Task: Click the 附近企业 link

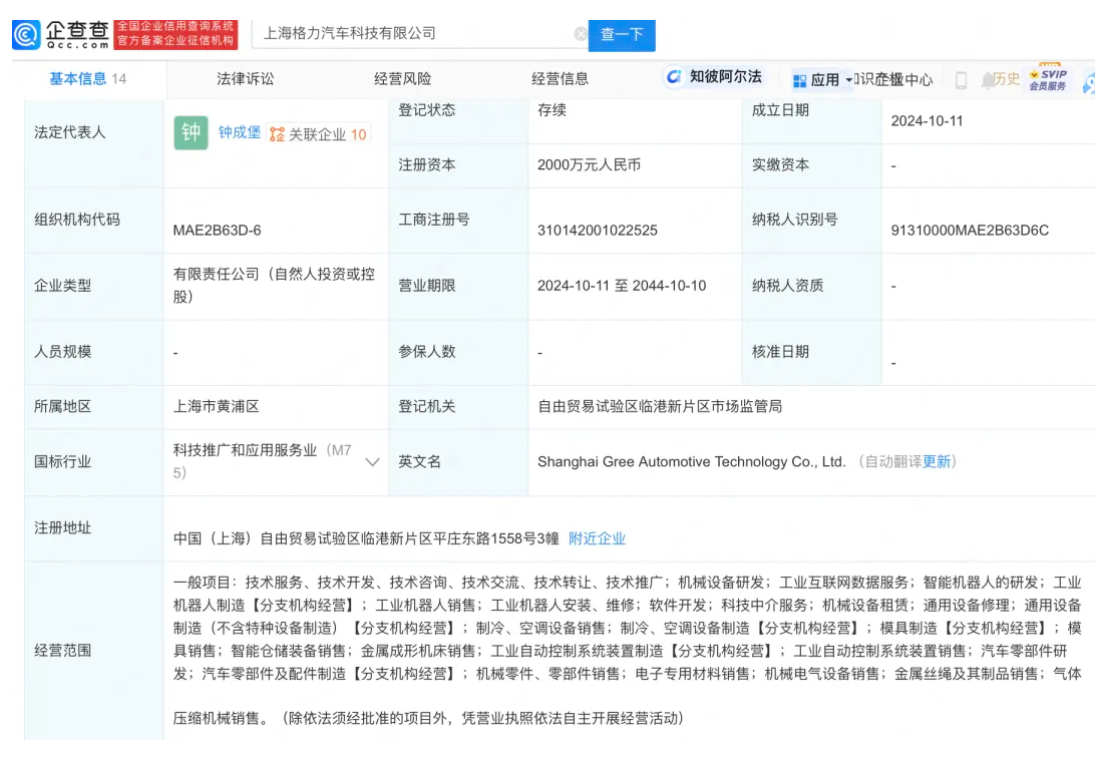Action: coord(597,538)
